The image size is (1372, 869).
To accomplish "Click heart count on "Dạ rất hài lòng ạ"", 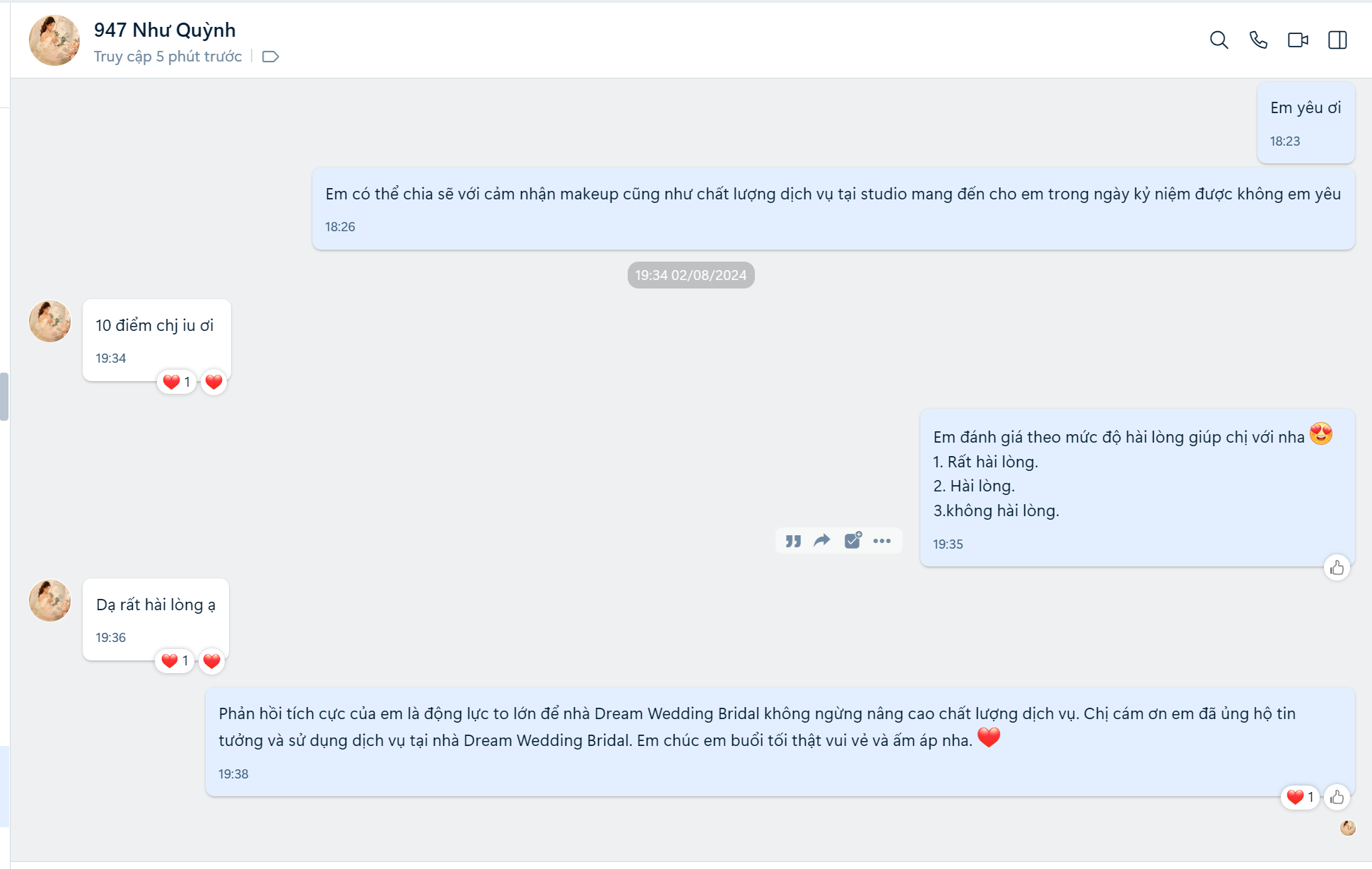I will click(x=175, y=661).
